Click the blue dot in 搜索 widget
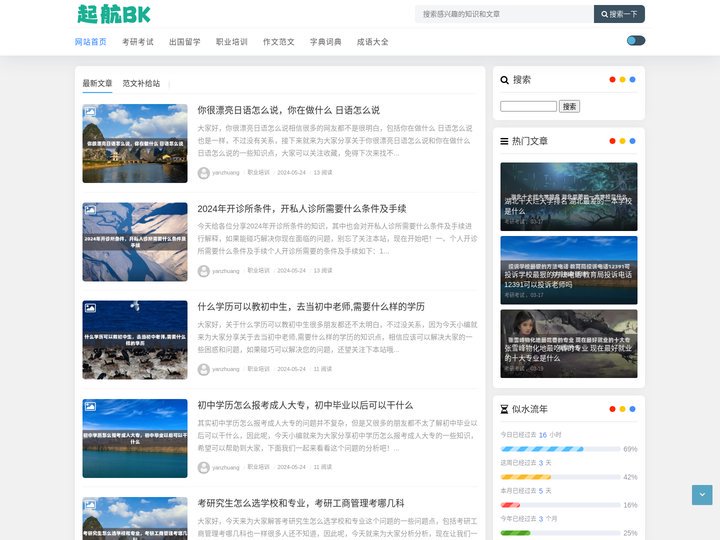Viewport: 720px width, 540px height. [632, 79]
